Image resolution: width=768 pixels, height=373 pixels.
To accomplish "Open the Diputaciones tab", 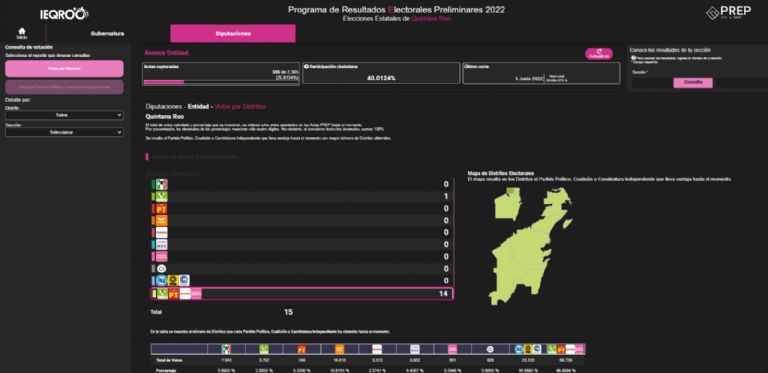I will (233, 34).
